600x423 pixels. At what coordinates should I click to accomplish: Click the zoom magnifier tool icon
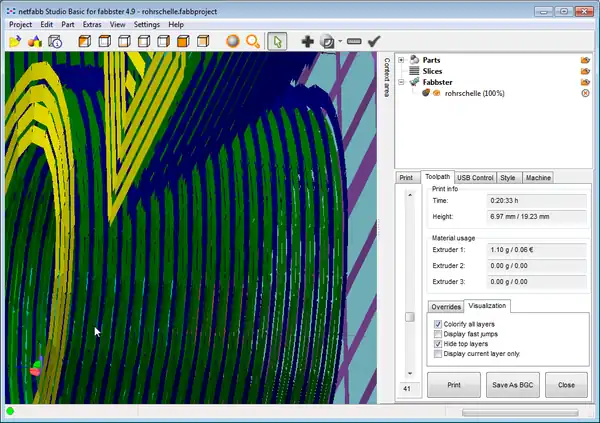click(x=253, y=41)
